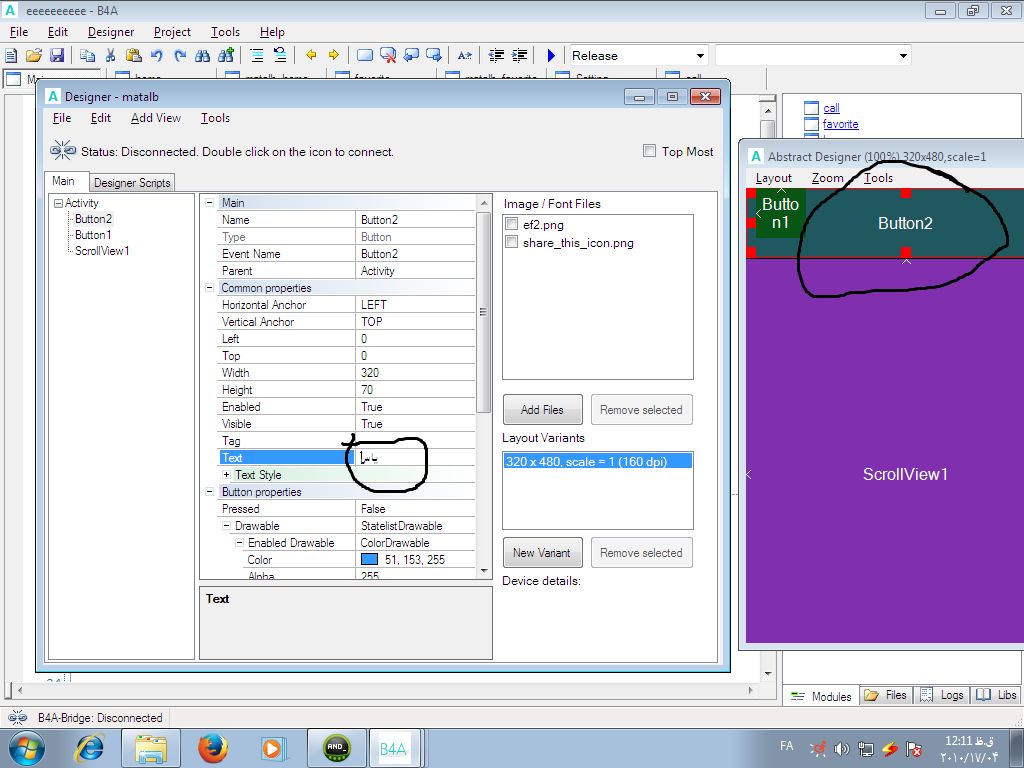Click the Undo arrow icon
The image size is (1024, 768).
157,56
